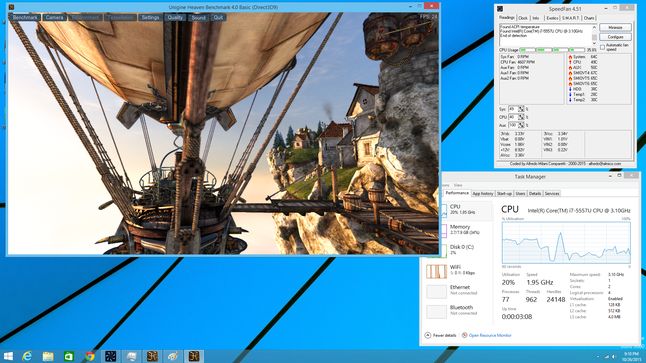Image resolution: width=646 pixels, height=363 pixels.
Task: Click the SpeedFan log scrollbar down arrow
Action: point(594,43)
